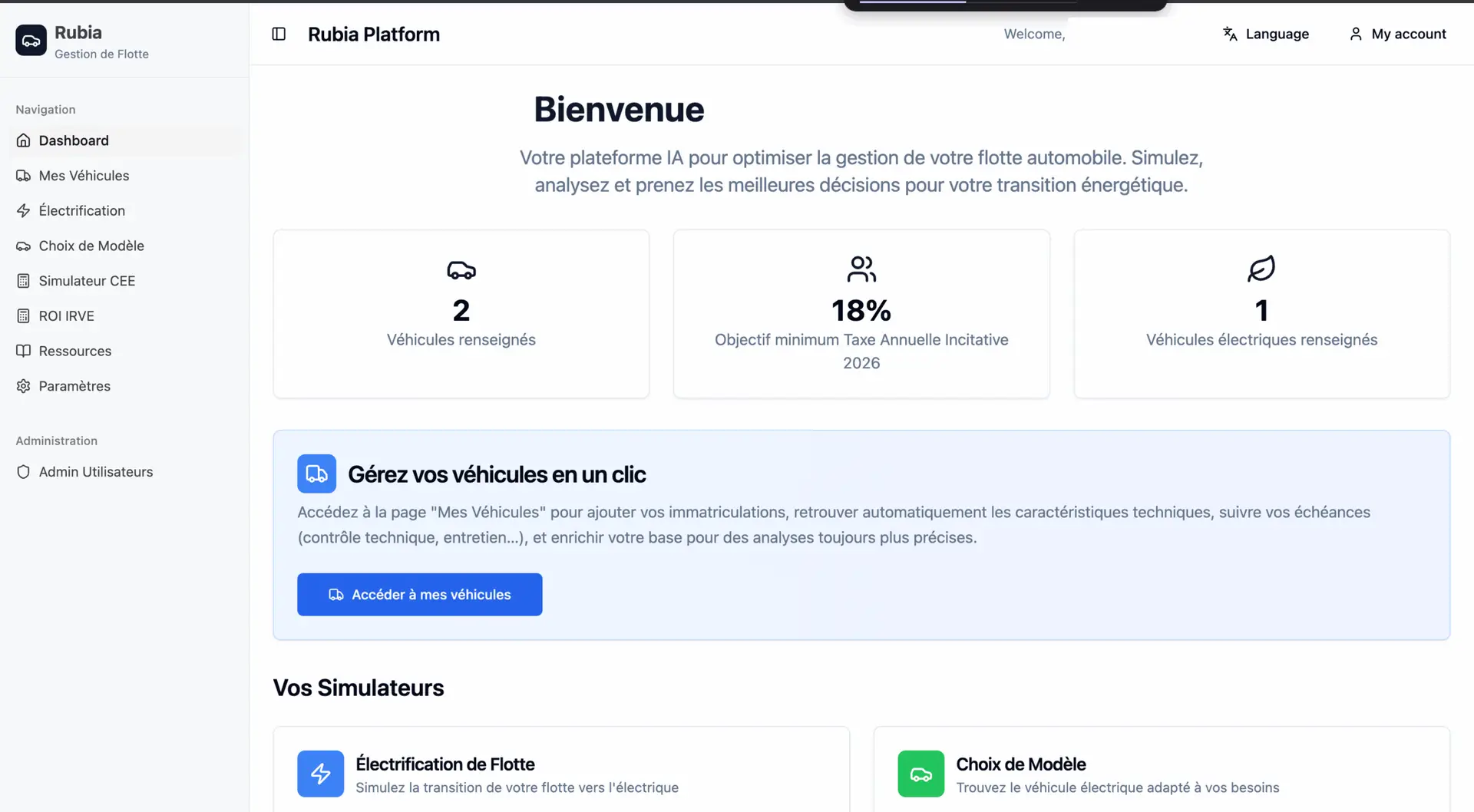Open the Dashboard navigation item
The image size is (1474, 812).
(x=125, y=140)
